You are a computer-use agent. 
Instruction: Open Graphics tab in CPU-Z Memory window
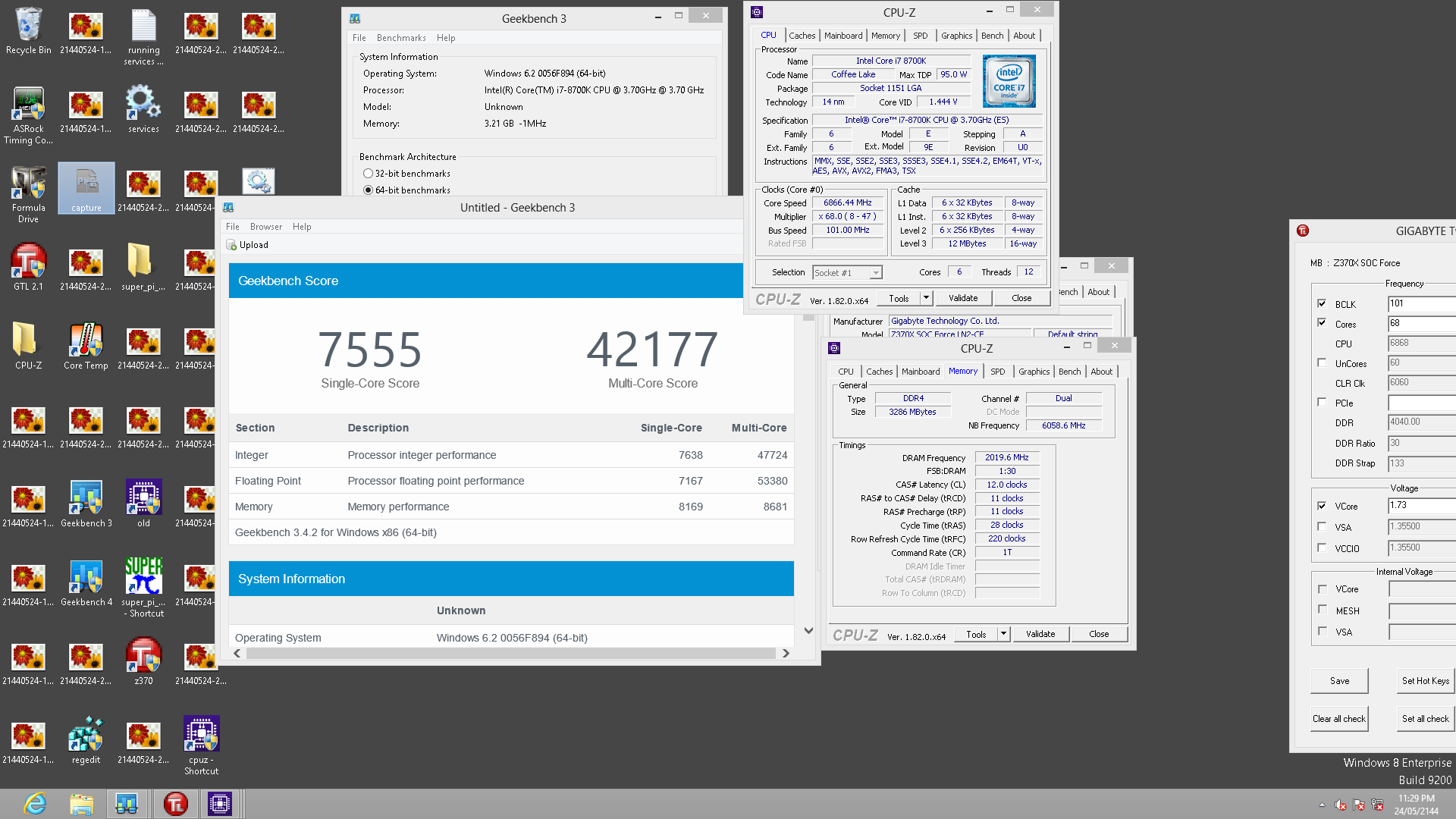click(1034, 372)
